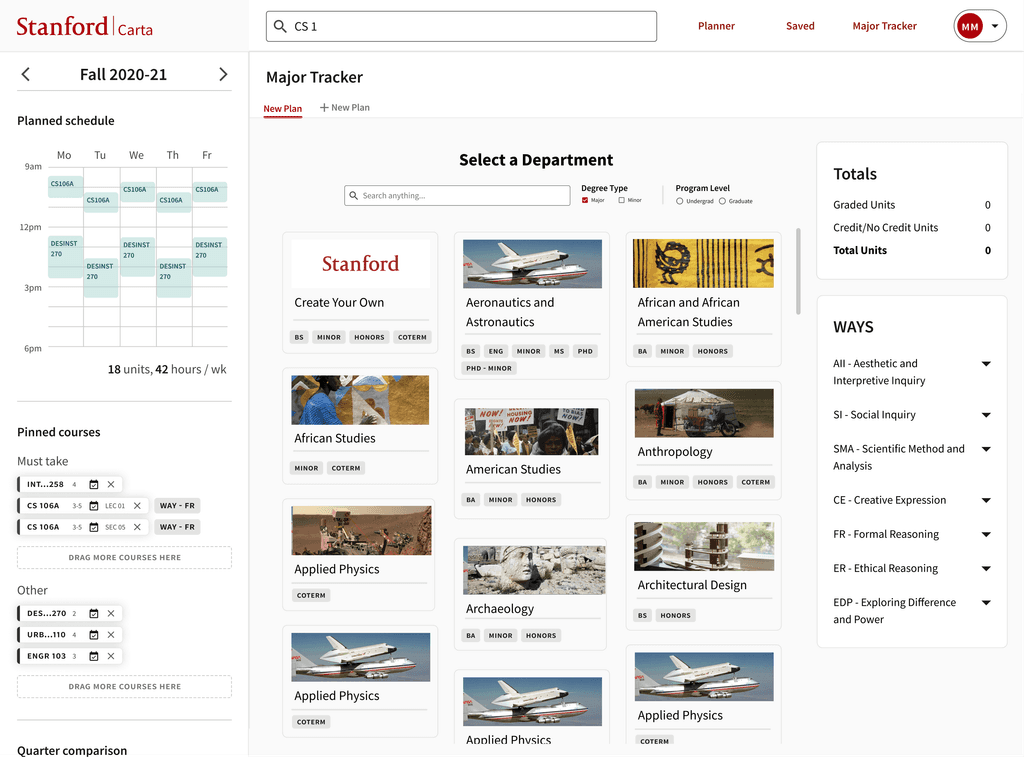Focus the Search anything department field
This screenshot has height=757, width=1024.
457,195
